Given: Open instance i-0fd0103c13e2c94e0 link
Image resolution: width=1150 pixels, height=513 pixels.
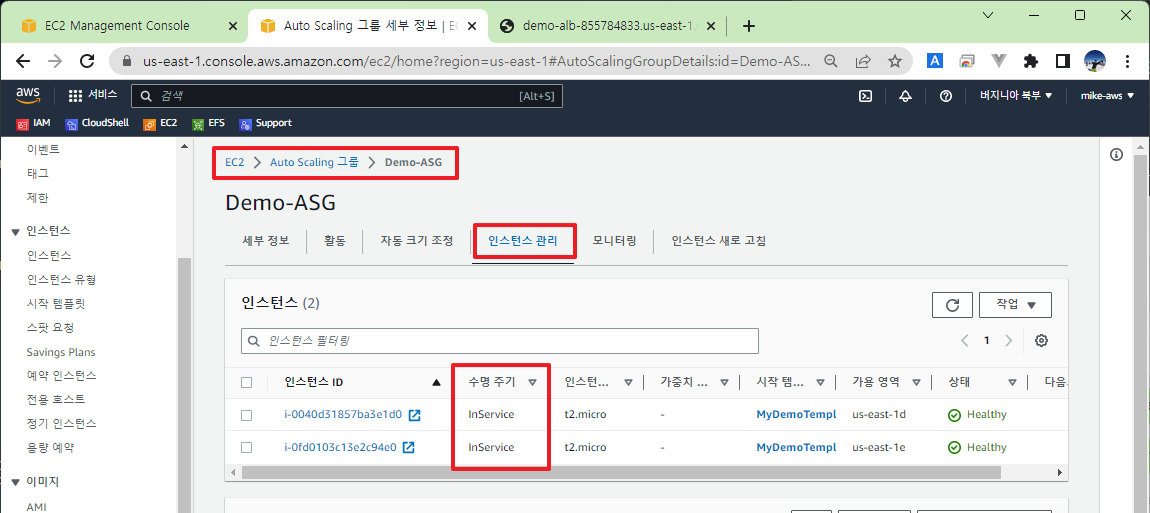Looking at the screenshot, I should pos(340,447).
